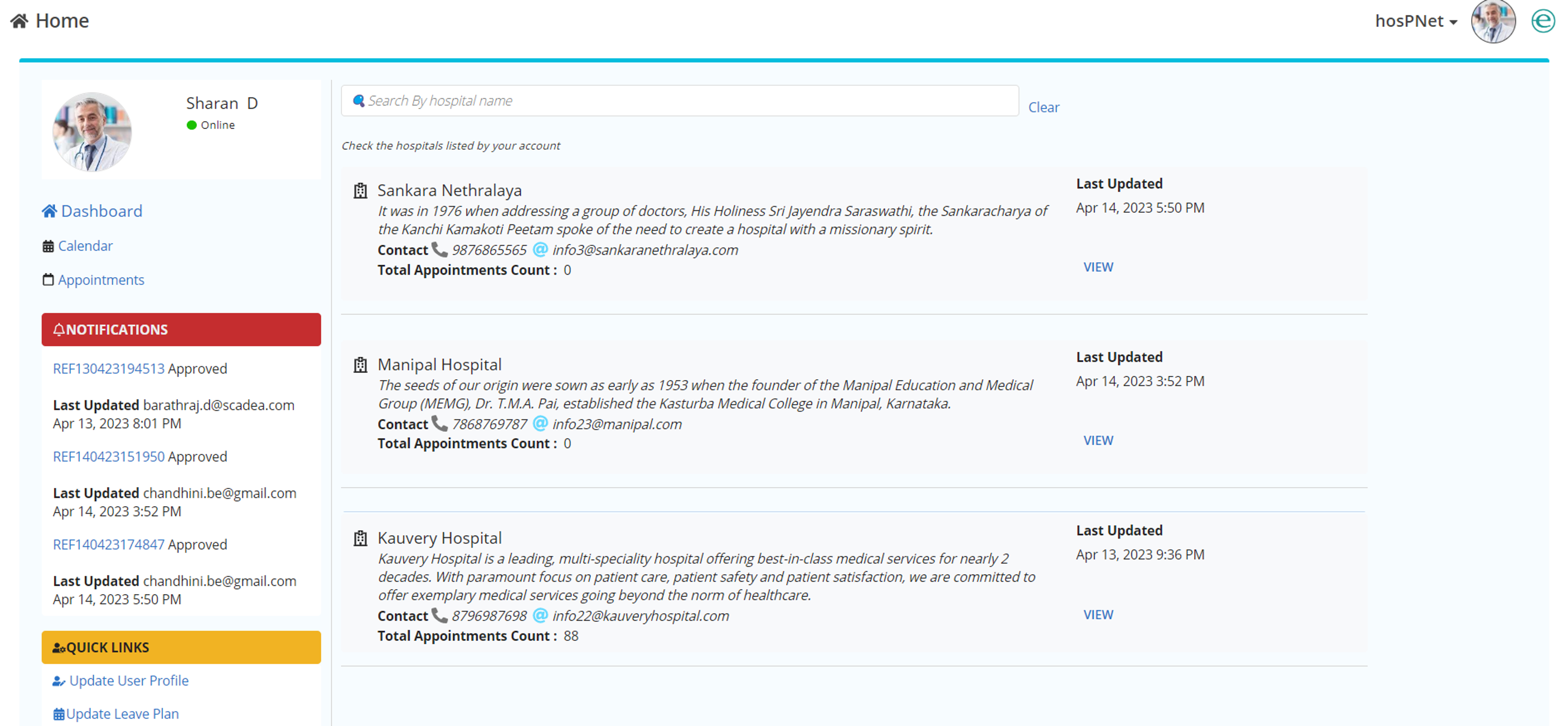Open the hosPNet dropdown menu
Screen dimensions: 1568x726
point(1416,21)
